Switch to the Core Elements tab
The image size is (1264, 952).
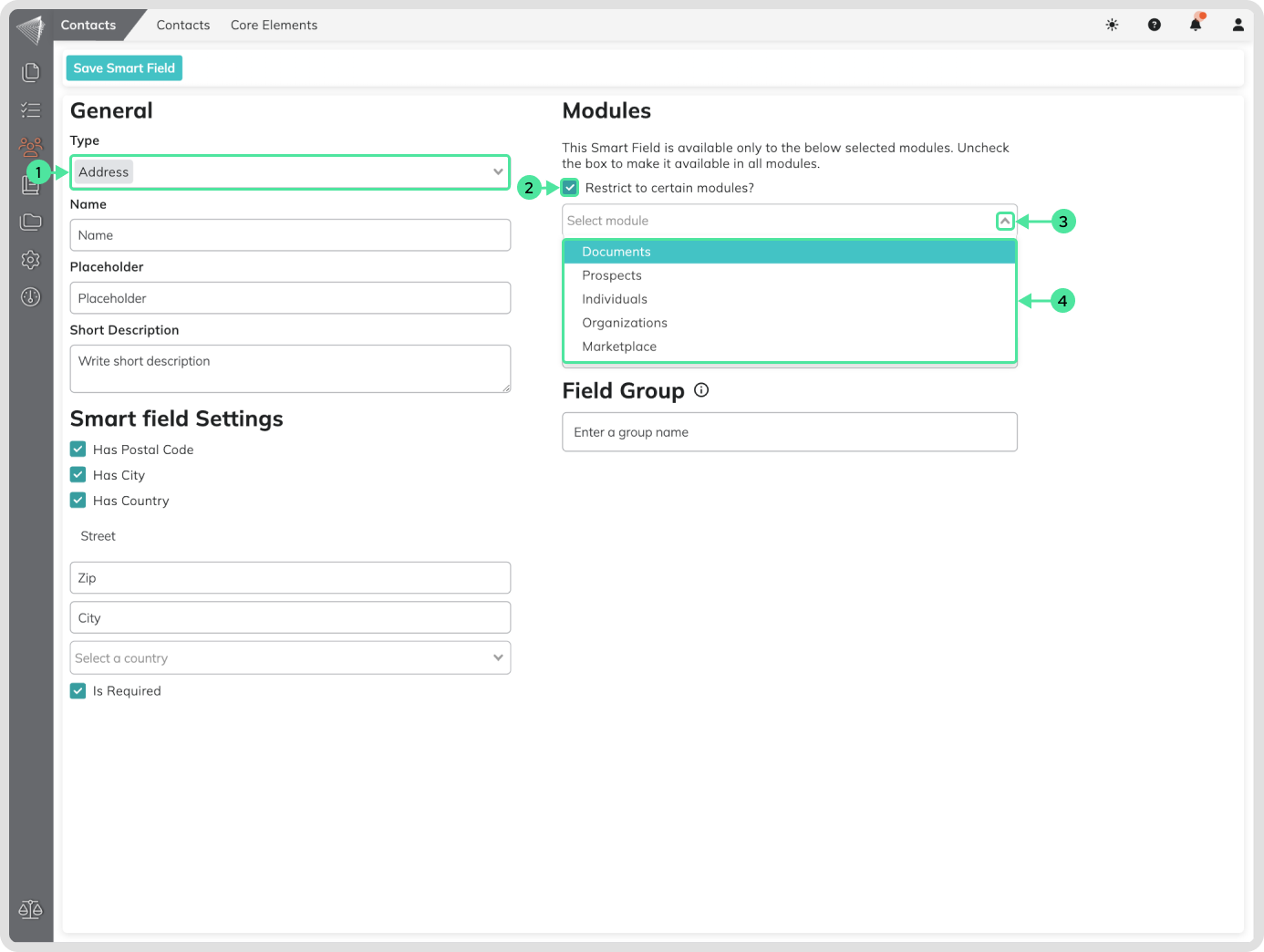[x=274, y=25]
